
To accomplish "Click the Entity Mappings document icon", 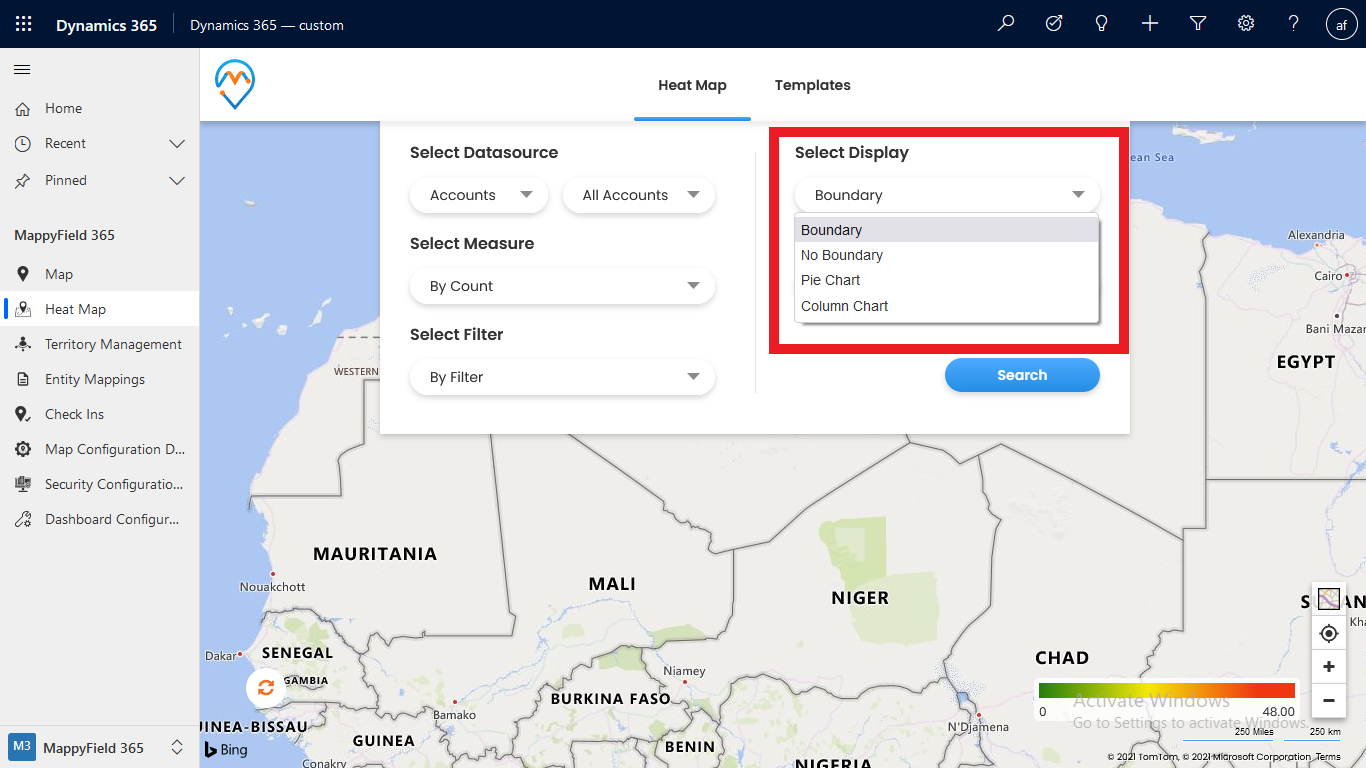I will (x=23, y=379).
